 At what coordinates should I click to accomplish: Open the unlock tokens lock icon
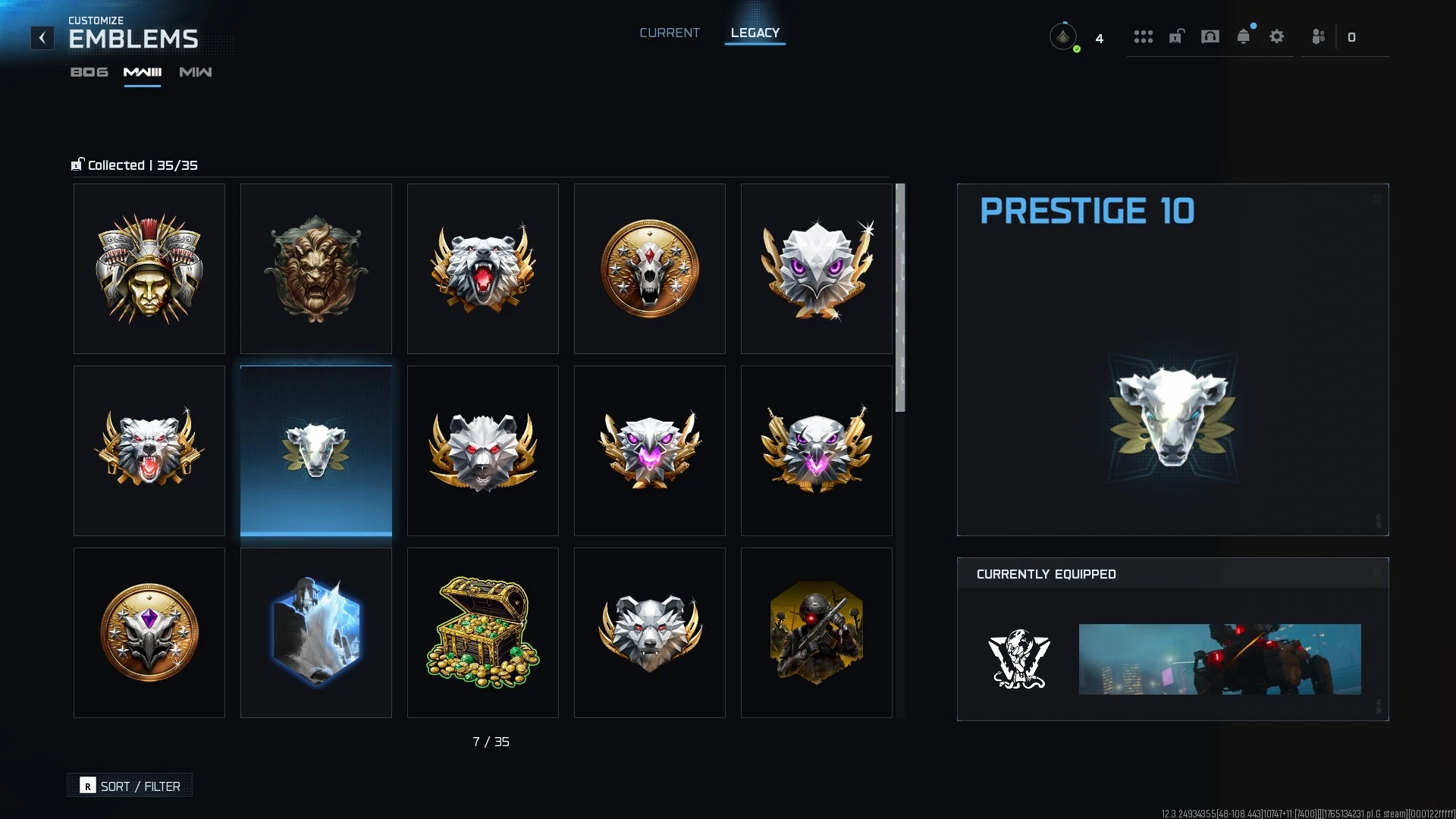point(1177,36)
